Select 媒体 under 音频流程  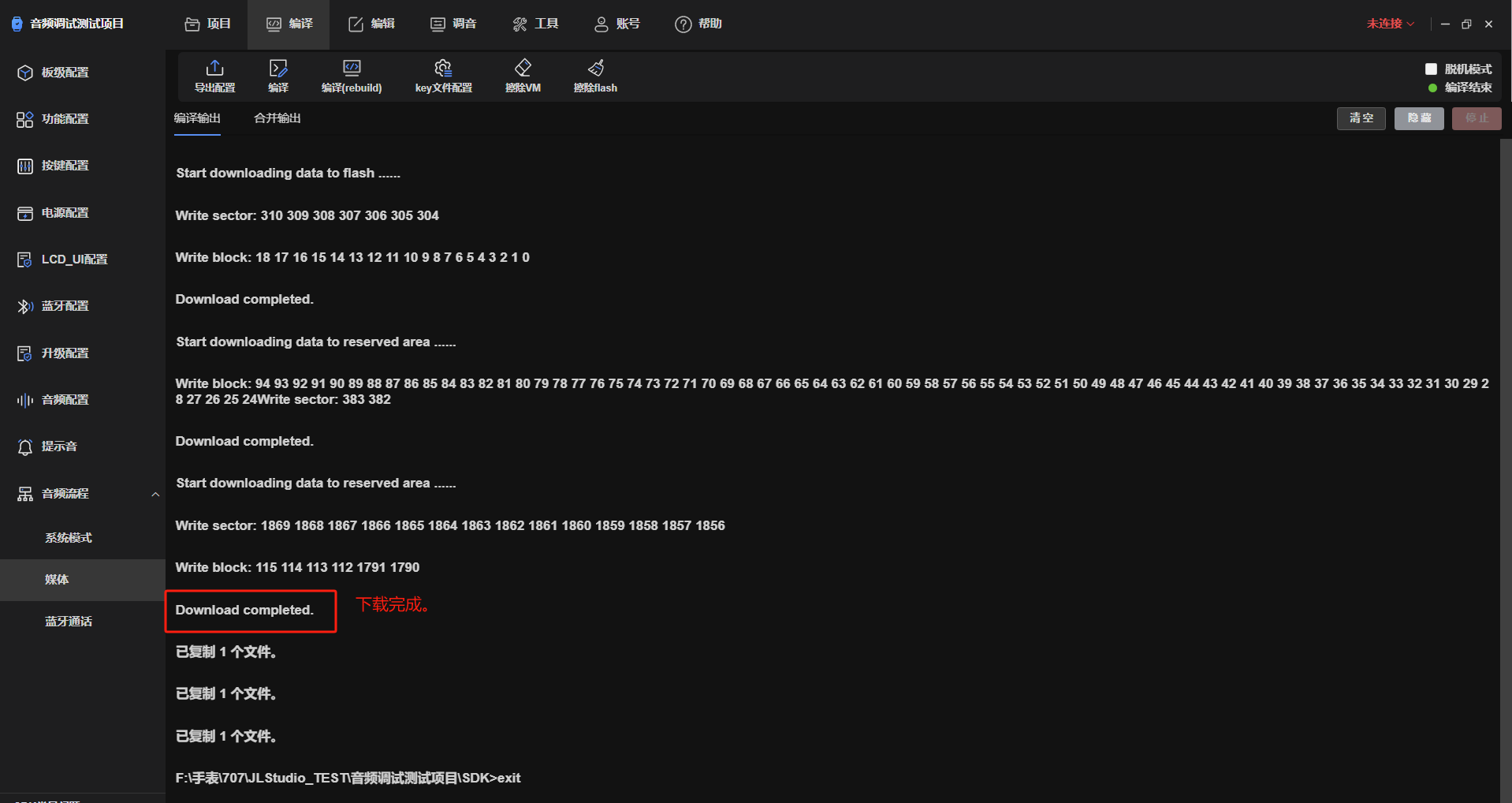[x=83, y=580]
